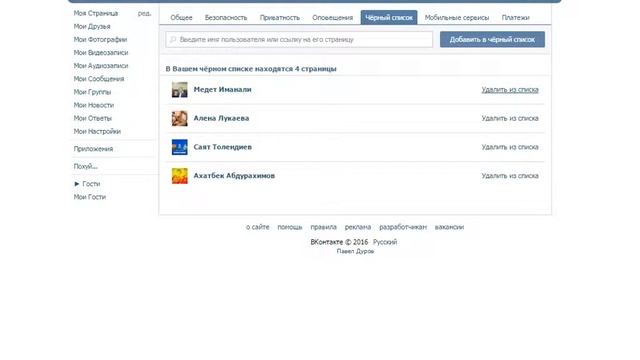Switch to the Платежи tab
640x360 pixels.
[x=516, y=18]
